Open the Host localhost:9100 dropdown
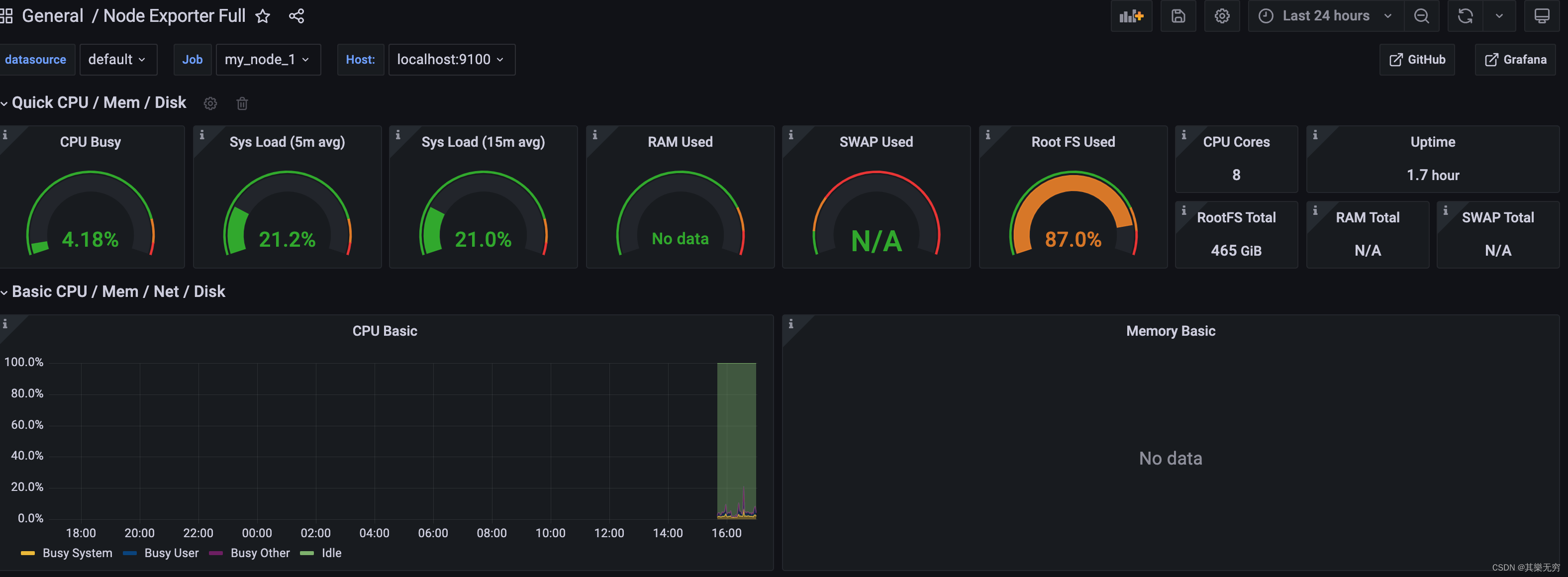This screenshot has width=1568, height=577. (451, 60)
